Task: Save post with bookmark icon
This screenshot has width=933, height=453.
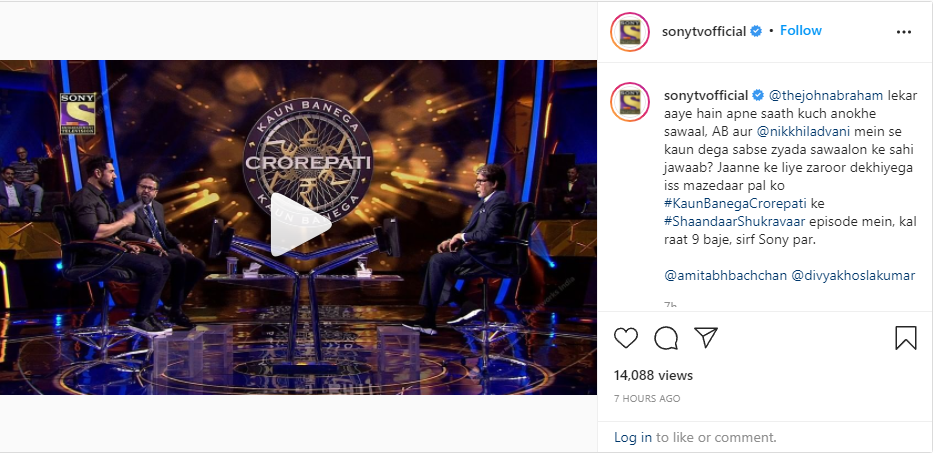Action: tap(906, 338)
